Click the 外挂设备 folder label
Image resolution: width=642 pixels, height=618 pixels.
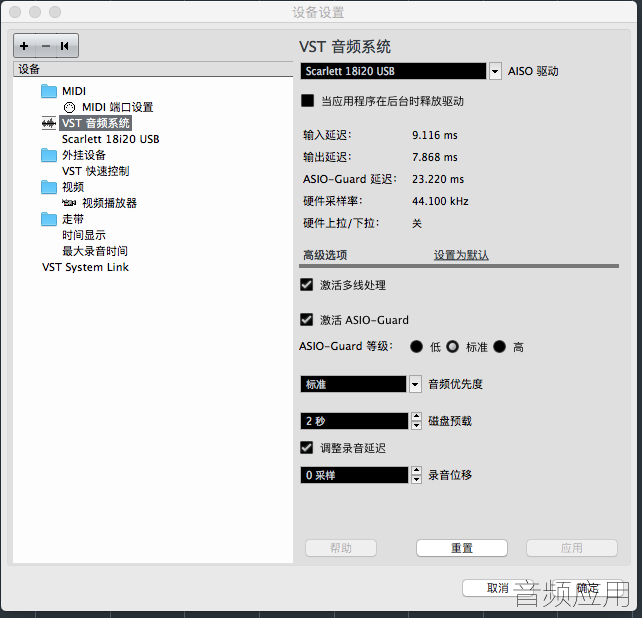84,155
